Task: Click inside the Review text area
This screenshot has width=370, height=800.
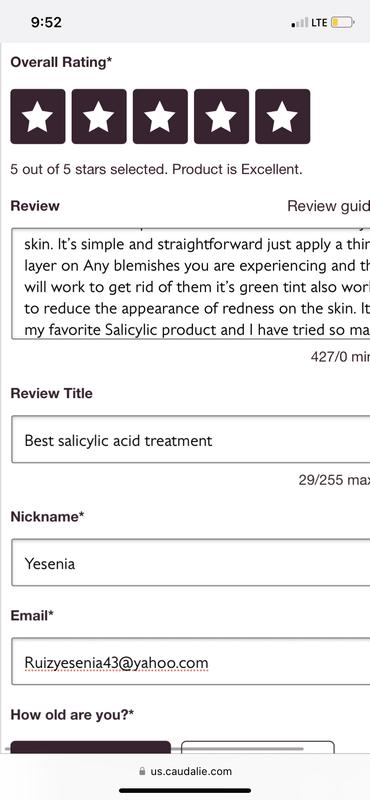Action: pyautogui.click(x=190, y=283)
